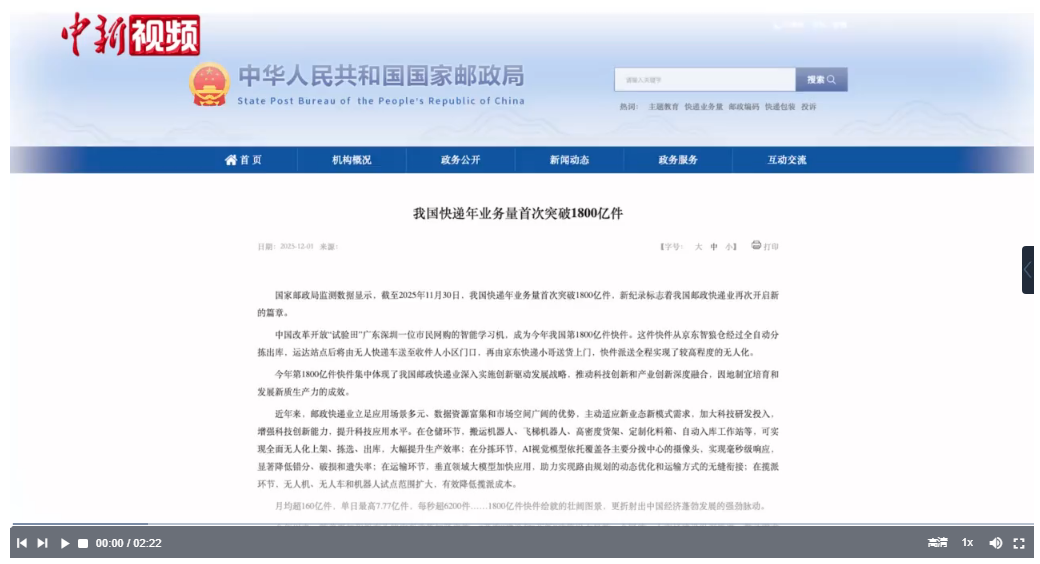Screen dimensions: 1040x564
Task: Expand the side panel arrow tab
Action: [1027, 269]
